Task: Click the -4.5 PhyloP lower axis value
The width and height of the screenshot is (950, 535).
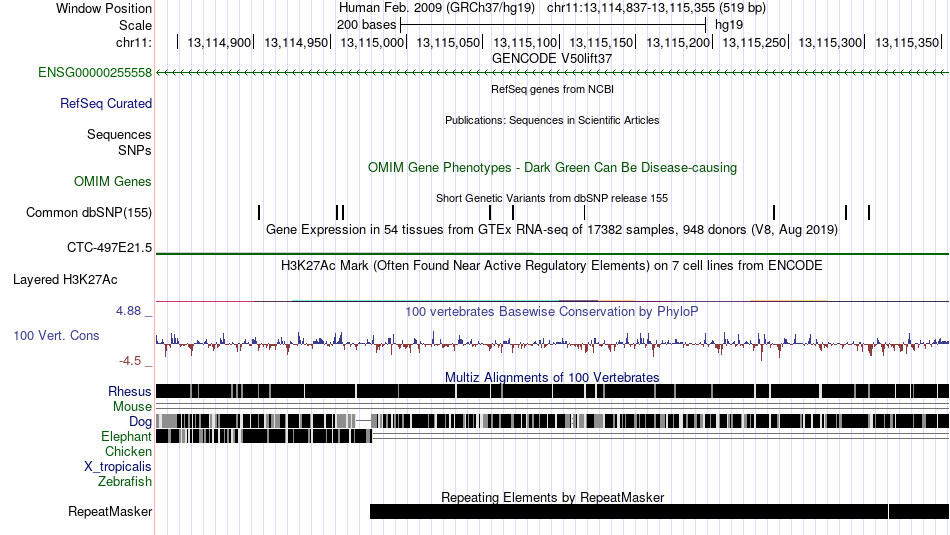Action: click(130, 361)
